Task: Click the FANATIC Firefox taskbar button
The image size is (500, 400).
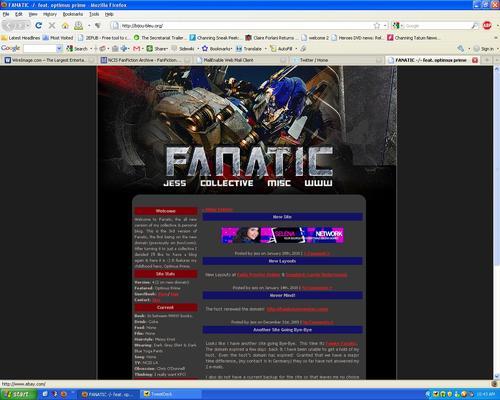Action: click(x=108, y=394)
